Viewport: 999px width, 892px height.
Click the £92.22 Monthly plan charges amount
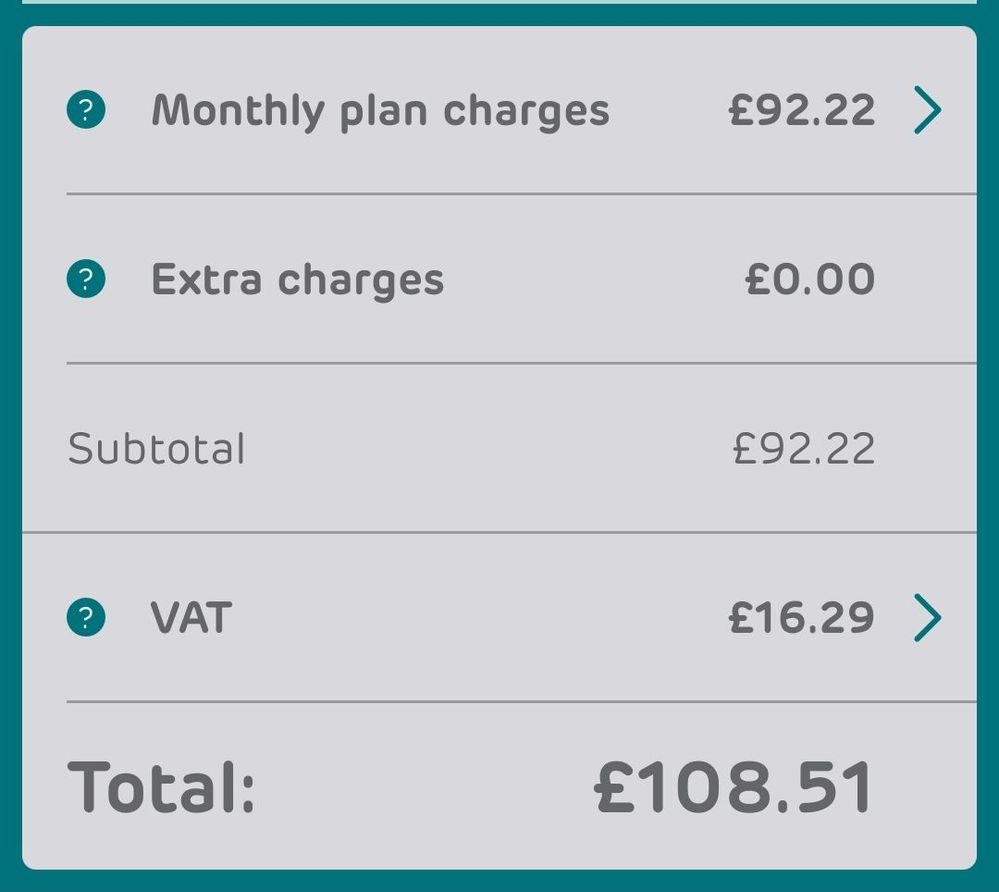point(802,110)
